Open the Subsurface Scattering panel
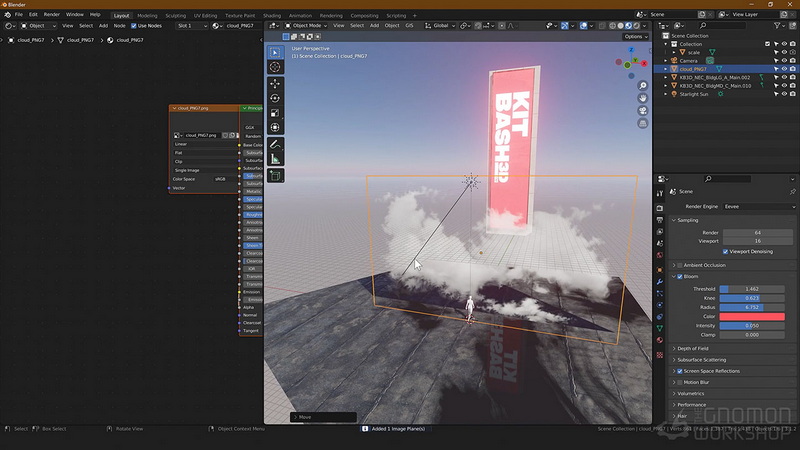Image resolution: width=800 pixels, height=450 pixels. point(702,360)
